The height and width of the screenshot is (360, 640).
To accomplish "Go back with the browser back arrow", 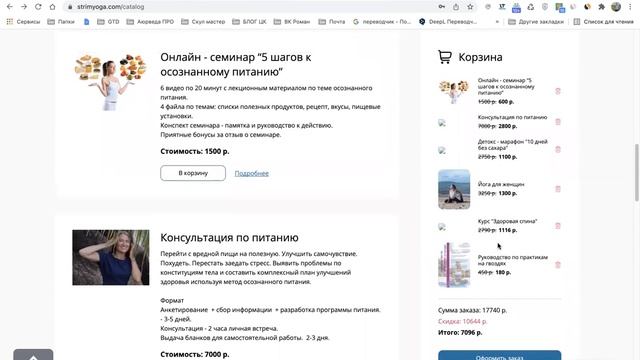I will (10, 7).
